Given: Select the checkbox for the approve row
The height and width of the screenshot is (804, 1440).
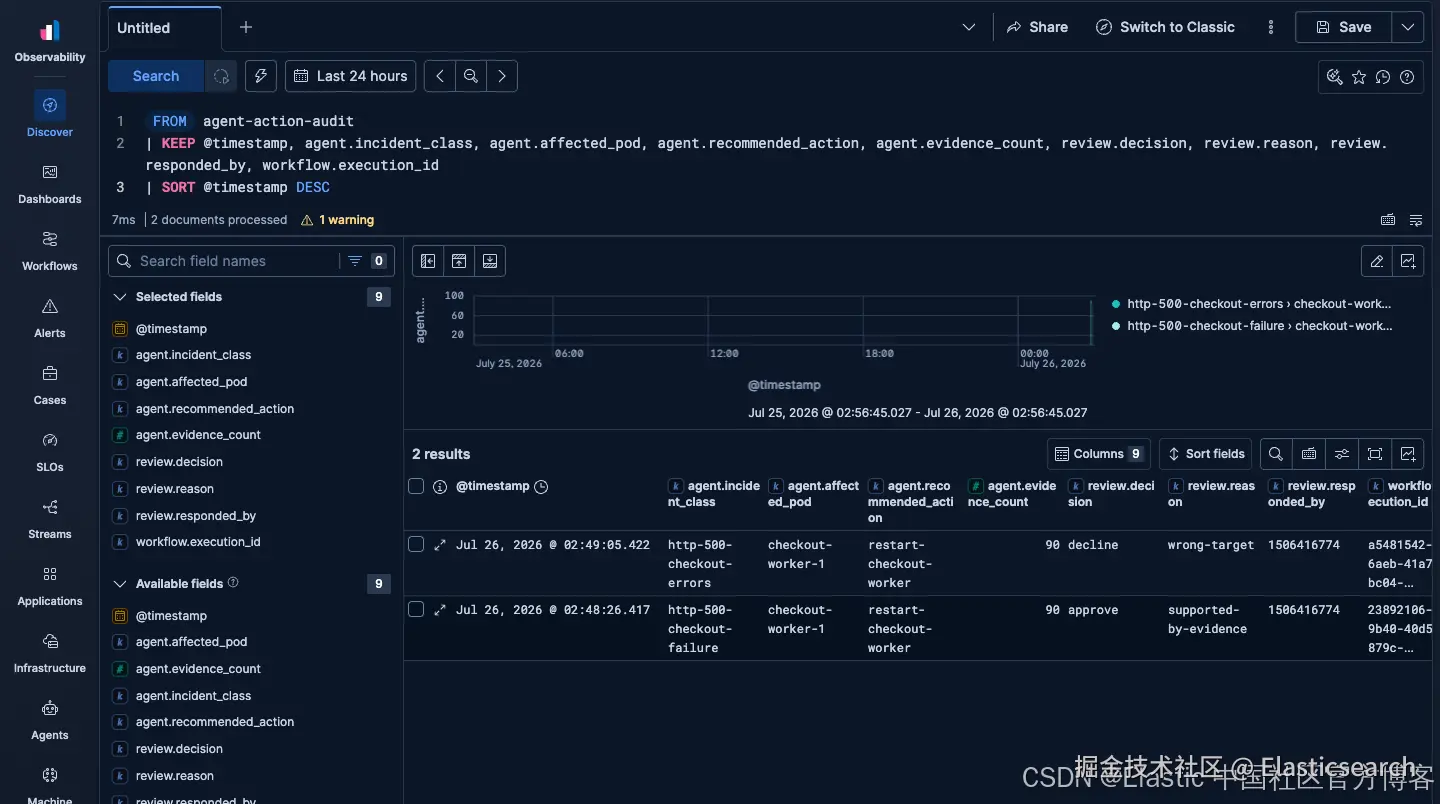Looking at the screenshot, I should click(416, 609).
